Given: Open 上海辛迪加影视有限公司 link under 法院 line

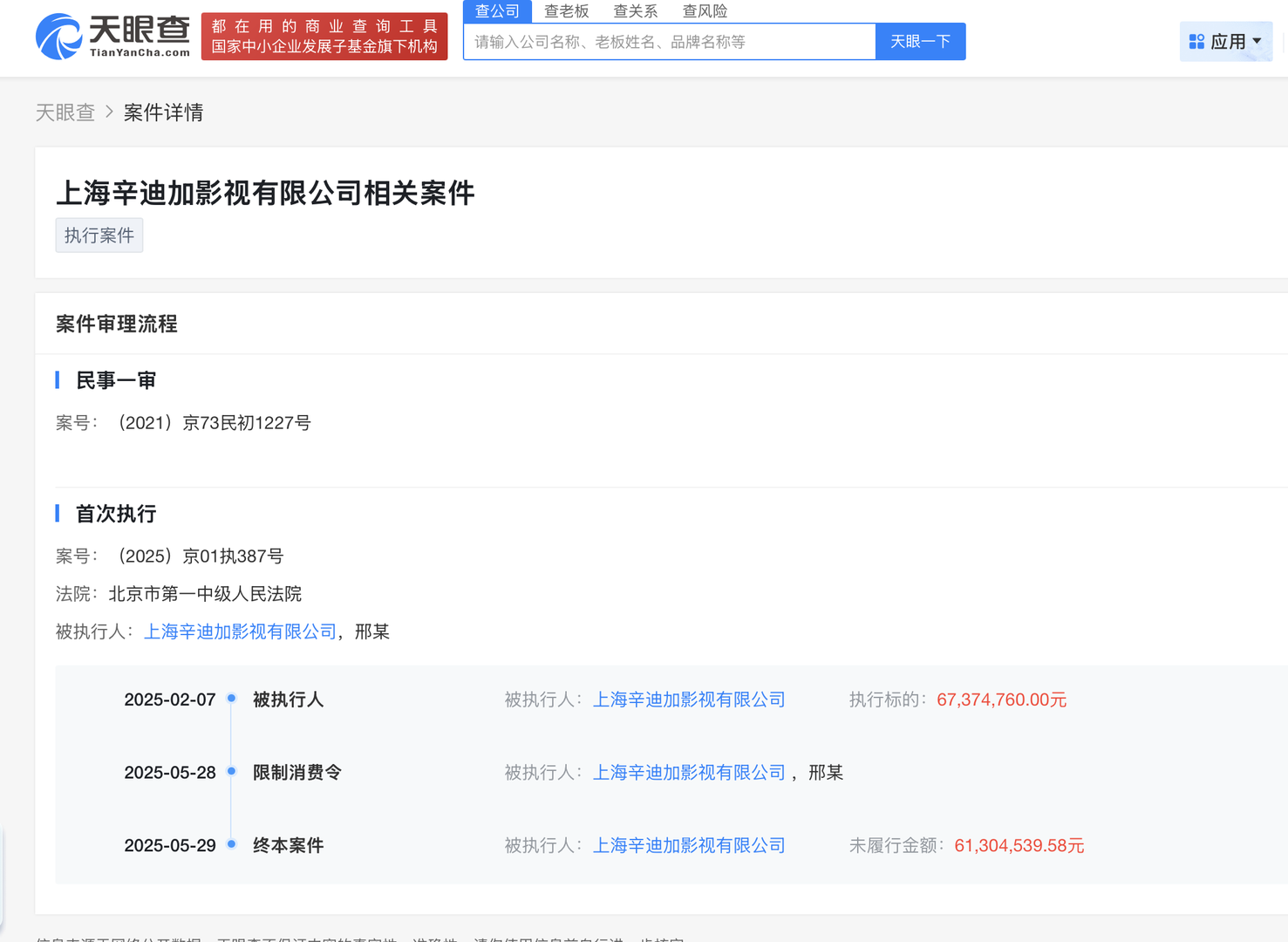Looking at the screenshot, I should point(240,631).
